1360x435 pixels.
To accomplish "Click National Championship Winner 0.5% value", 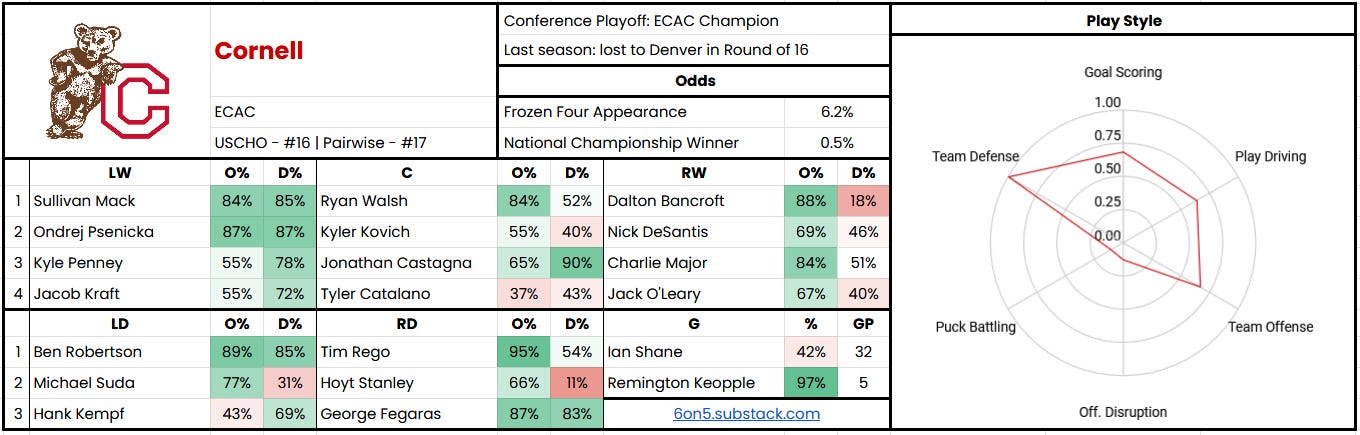I will point(837,143).
